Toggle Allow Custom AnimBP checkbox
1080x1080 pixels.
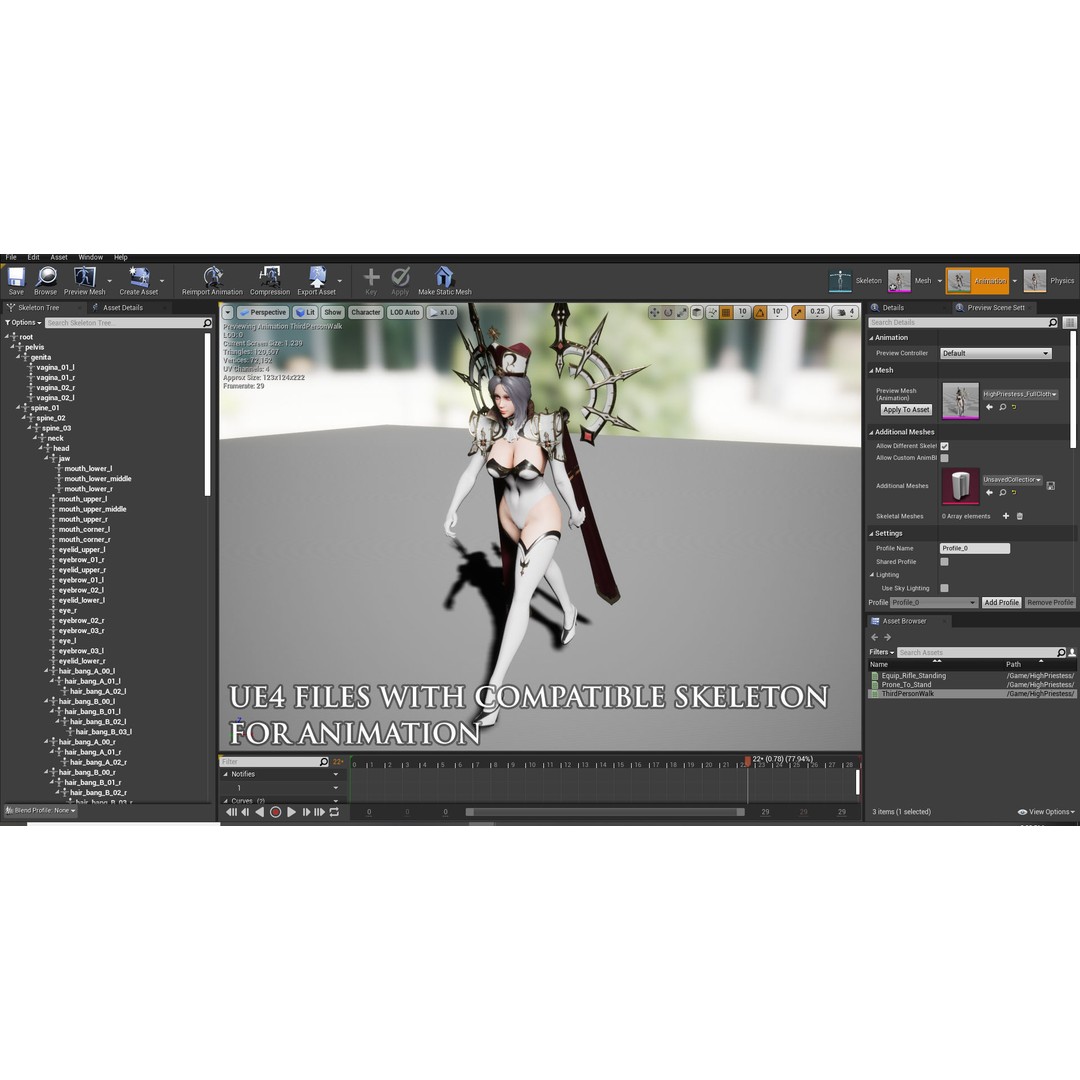[944, 458]
